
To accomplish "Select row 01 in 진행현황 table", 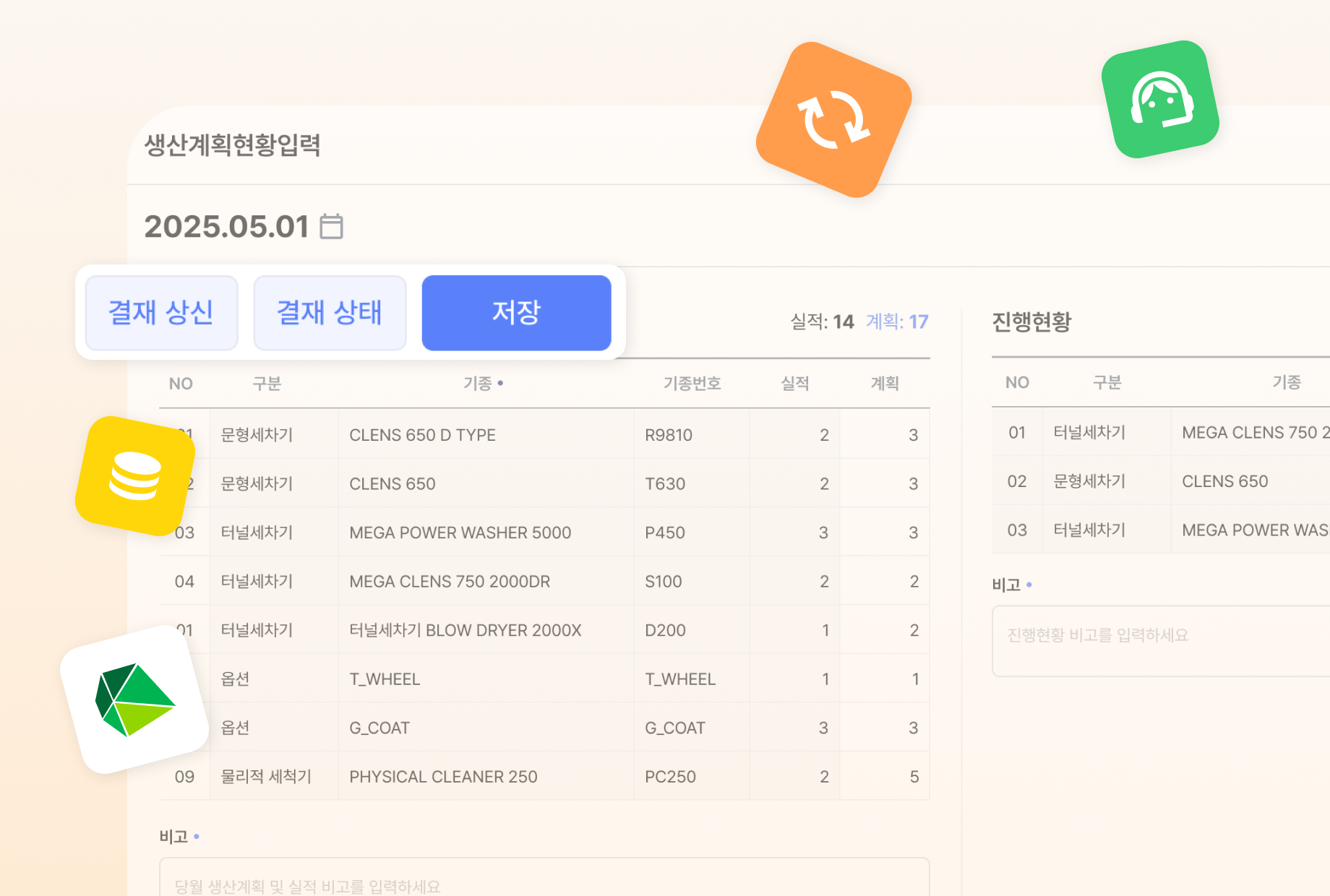I will click(x=1161, y=432).
